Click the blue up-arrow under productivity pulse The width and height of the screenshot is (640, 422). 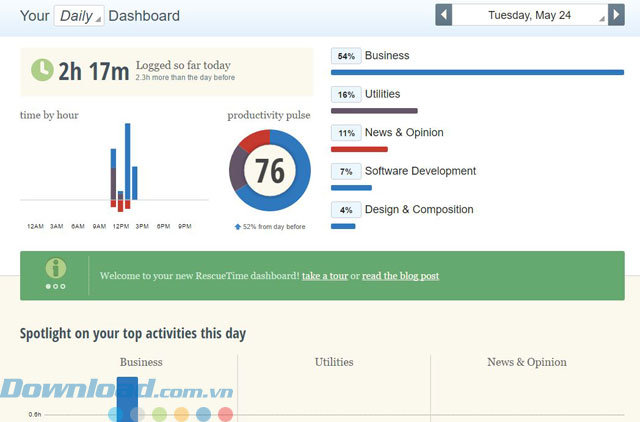pyautogui.click(x=237, y=227)
